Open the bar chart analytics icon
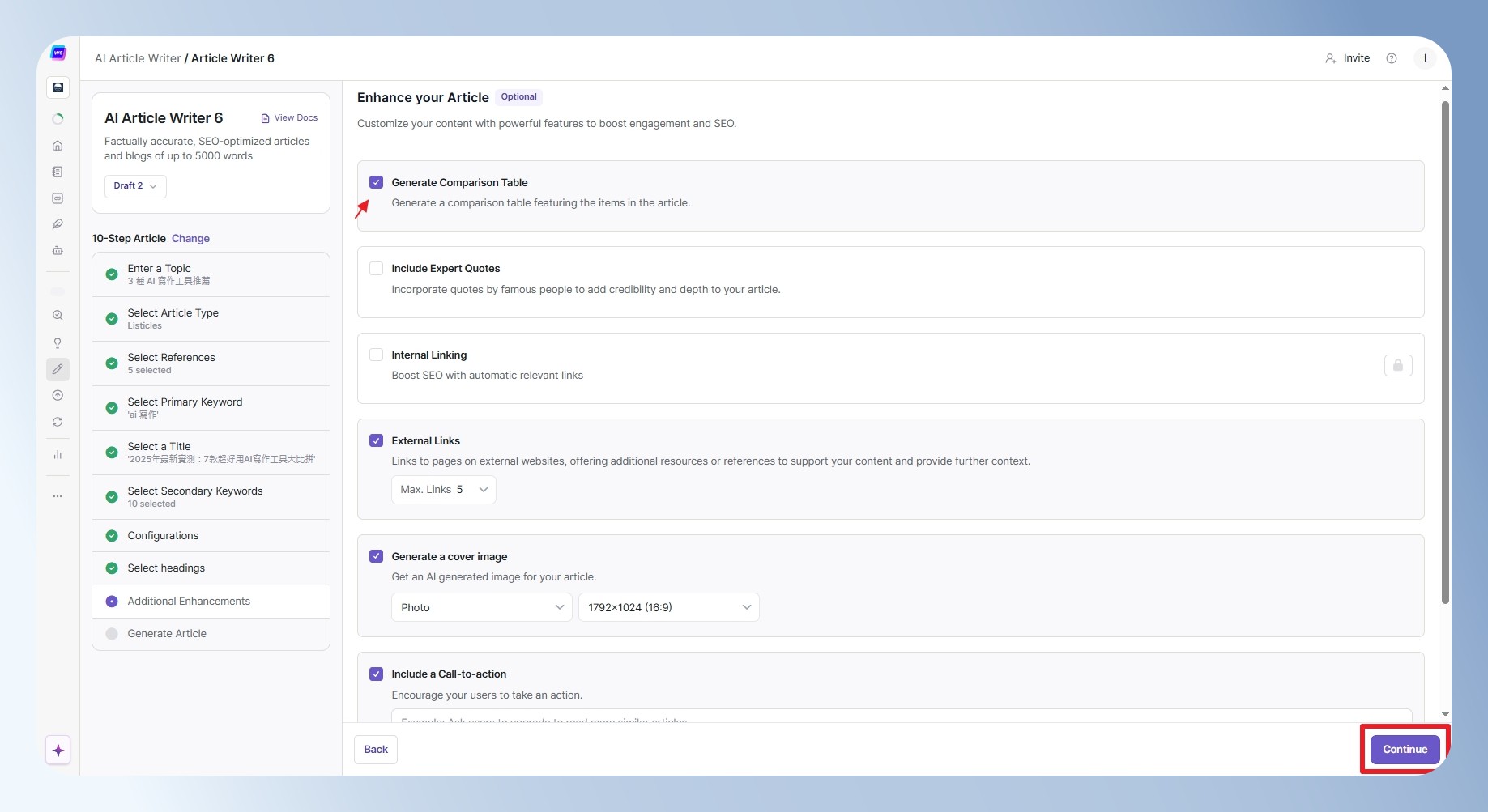Screen dimensions: 1488x812 tap(58, 455)
